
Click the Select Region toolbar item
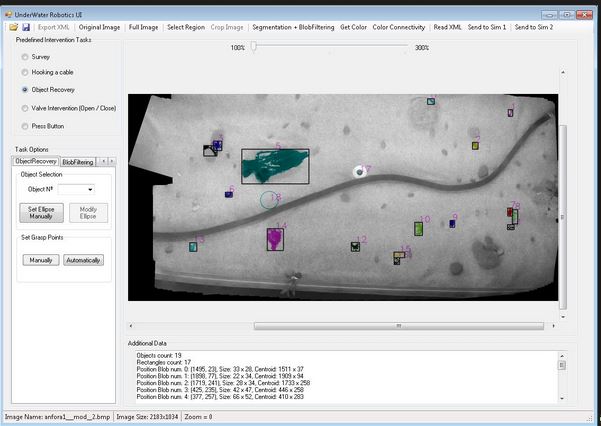[x=185, y=27]
